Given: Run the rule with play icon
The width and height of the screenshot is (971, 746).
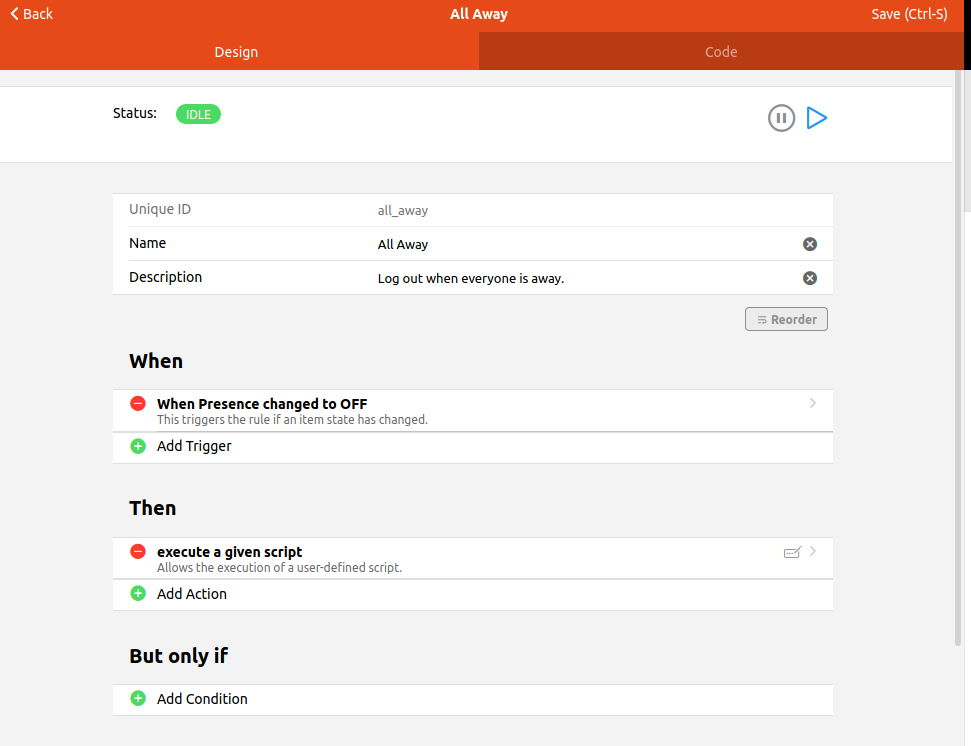Looking at the screenshot, I should pos(817,118).
